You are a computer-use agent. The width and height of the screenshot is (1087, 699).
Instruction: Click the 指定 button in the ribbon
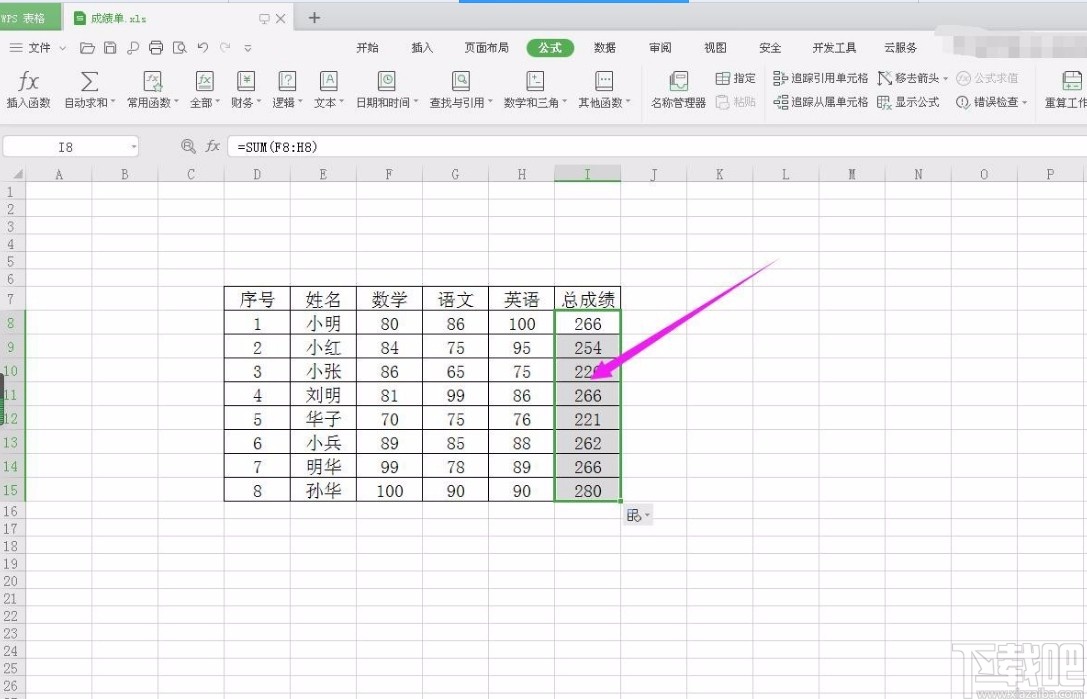pos(736,78)
